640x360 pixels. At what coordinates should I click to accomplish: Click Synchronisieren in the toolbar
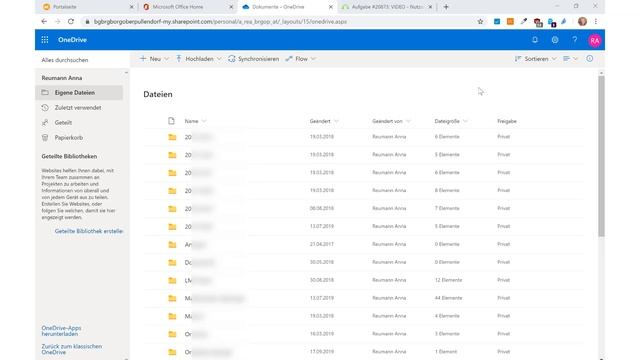[x=253, y=59]
